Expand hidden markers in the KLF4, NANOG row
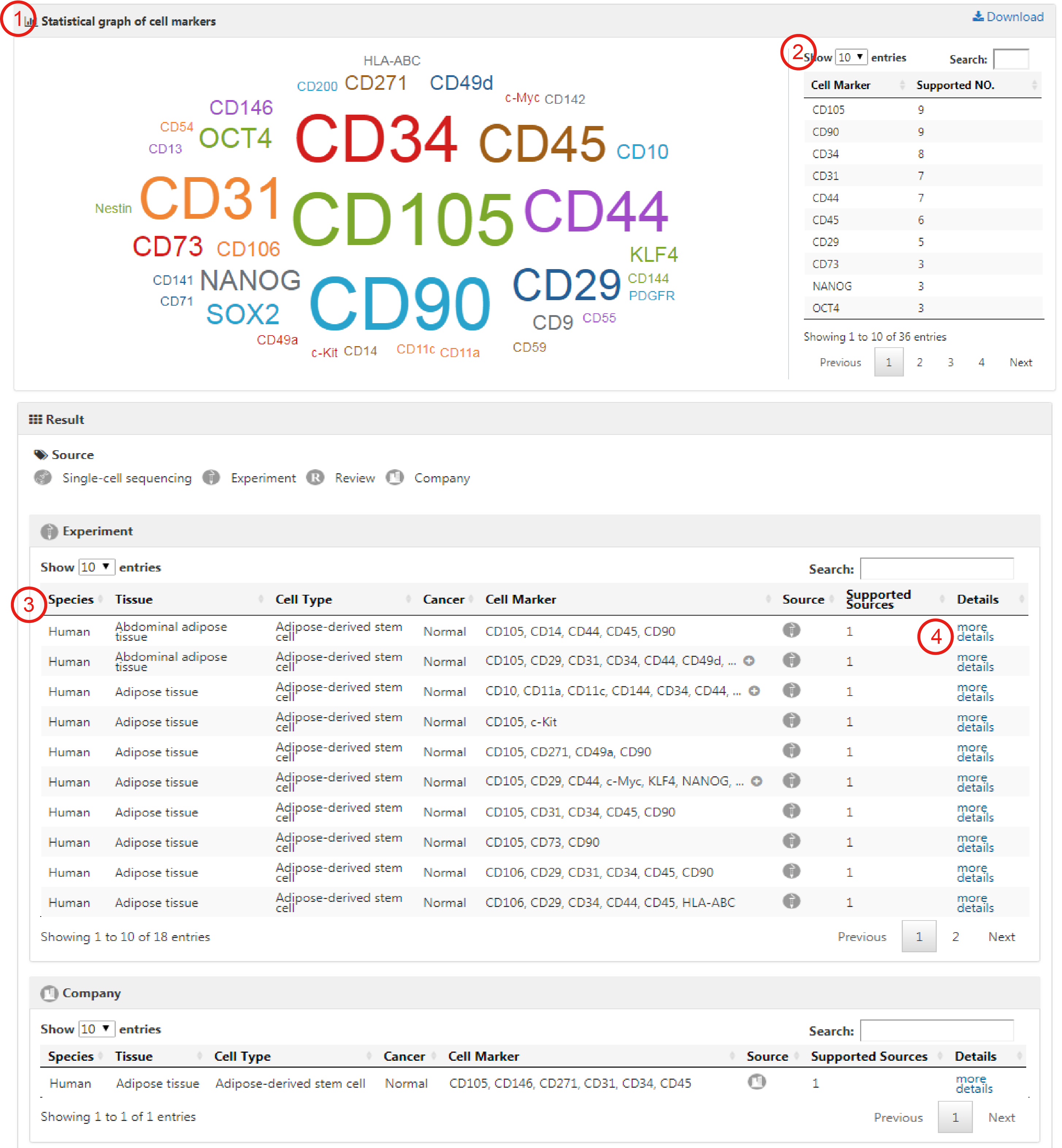The width and height of the screenshot is (1062, 1148). tap(757, 781)
